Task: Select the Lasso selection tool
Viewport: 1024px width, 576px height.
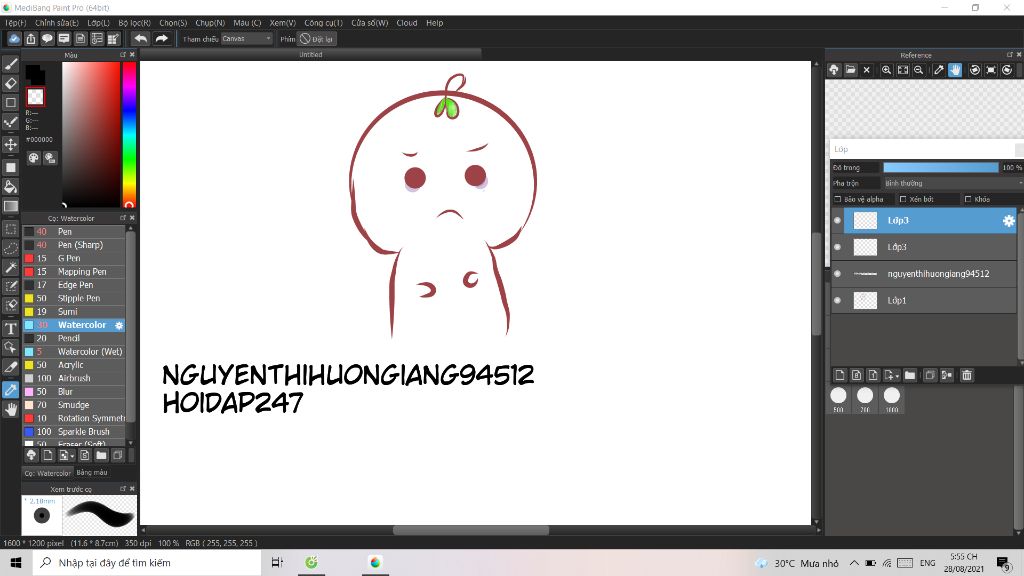Action: click(x=10, y=248)
